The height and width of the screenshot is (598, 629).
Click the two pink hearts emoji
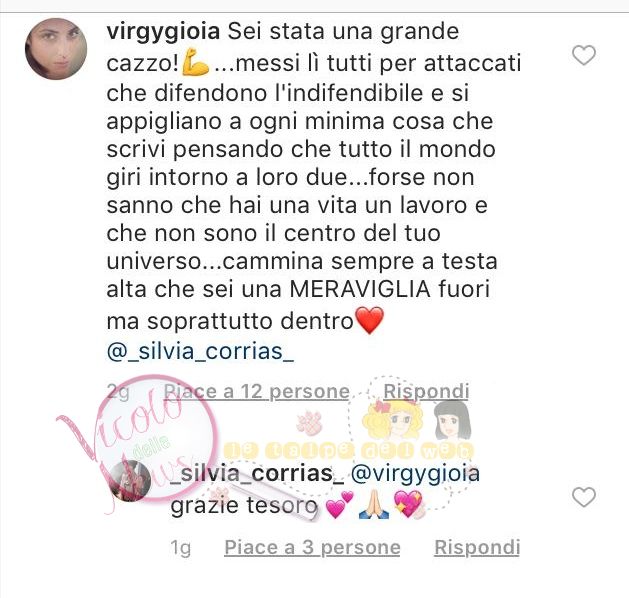[x=339, y=505]
